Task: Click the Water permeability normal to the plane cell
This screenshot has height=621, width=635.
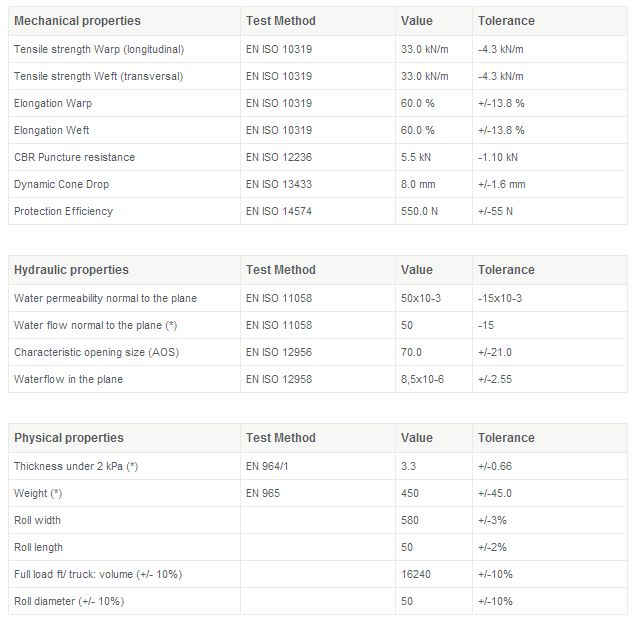Action: coord(105,298)
